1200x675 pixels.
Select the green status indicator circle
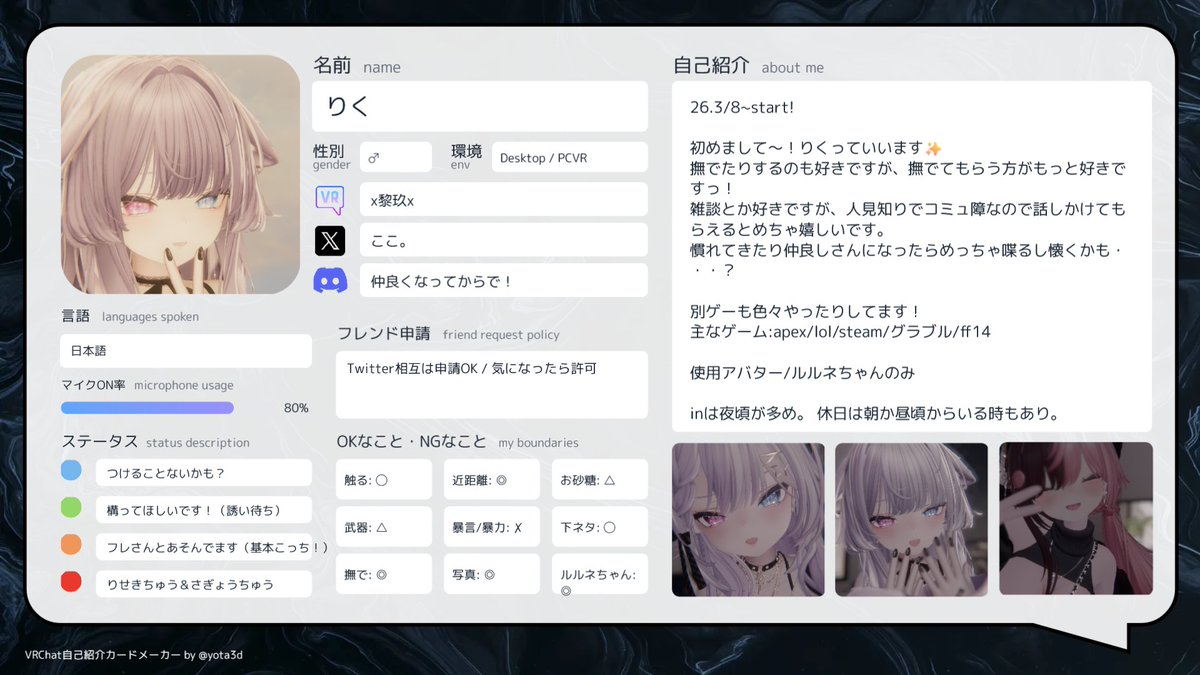pyautogui.click(x=70, y=506)
